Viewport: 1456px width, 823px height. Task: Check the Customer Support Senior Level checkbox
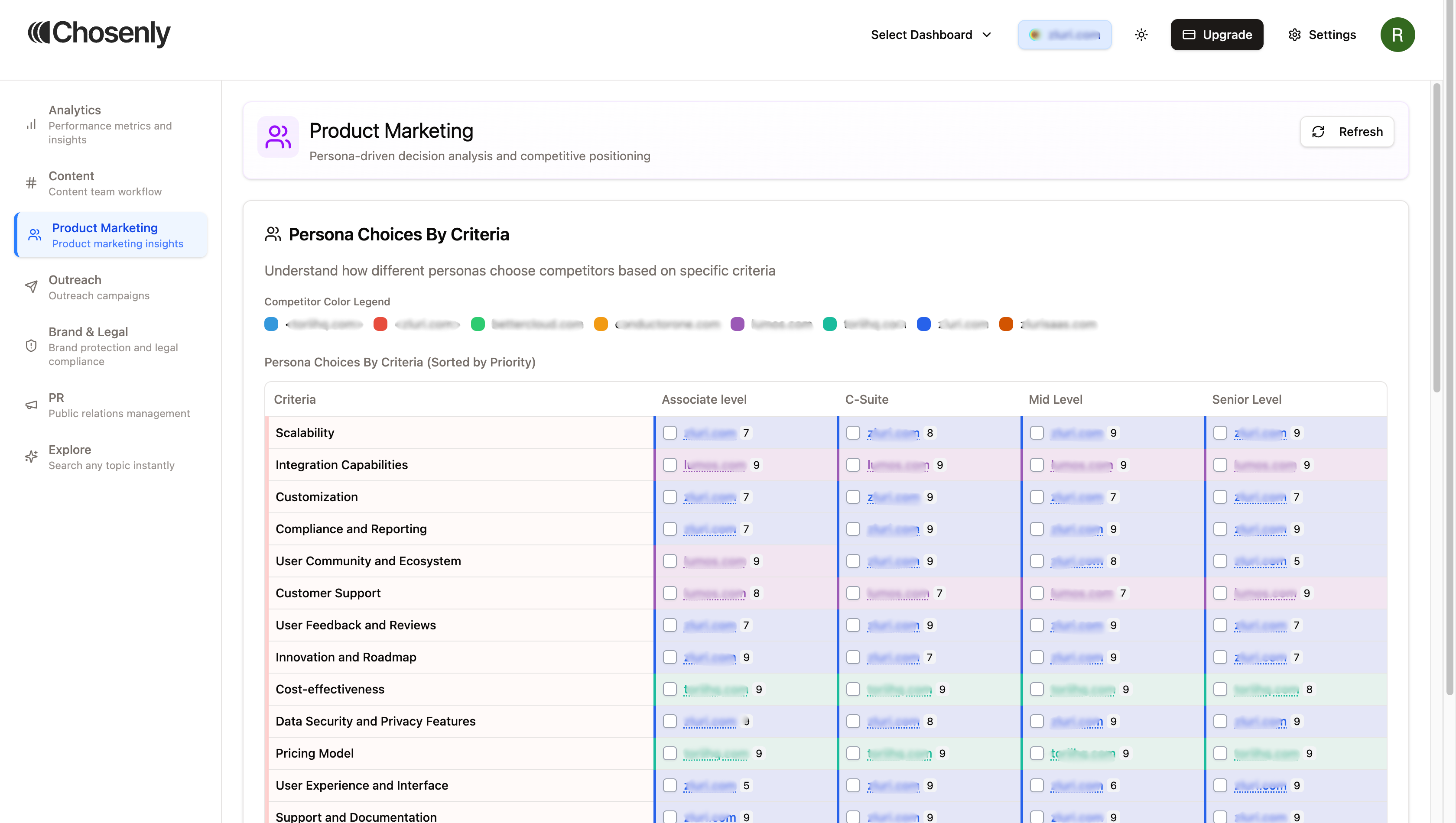coord(1220,593)
